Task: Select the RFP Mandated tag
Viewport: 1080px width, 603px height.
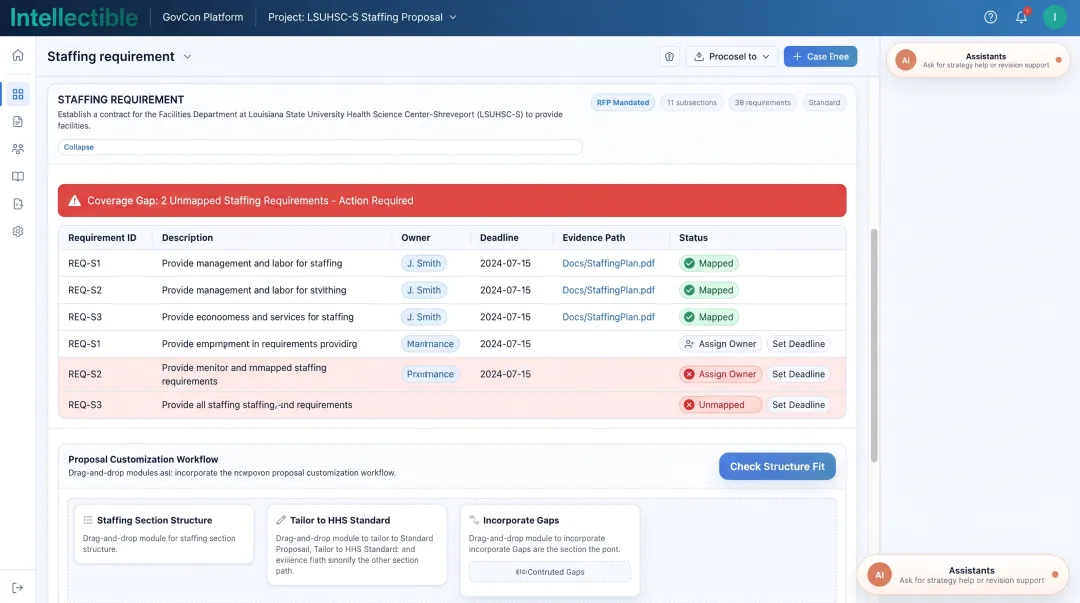Action: pos(623,103)
